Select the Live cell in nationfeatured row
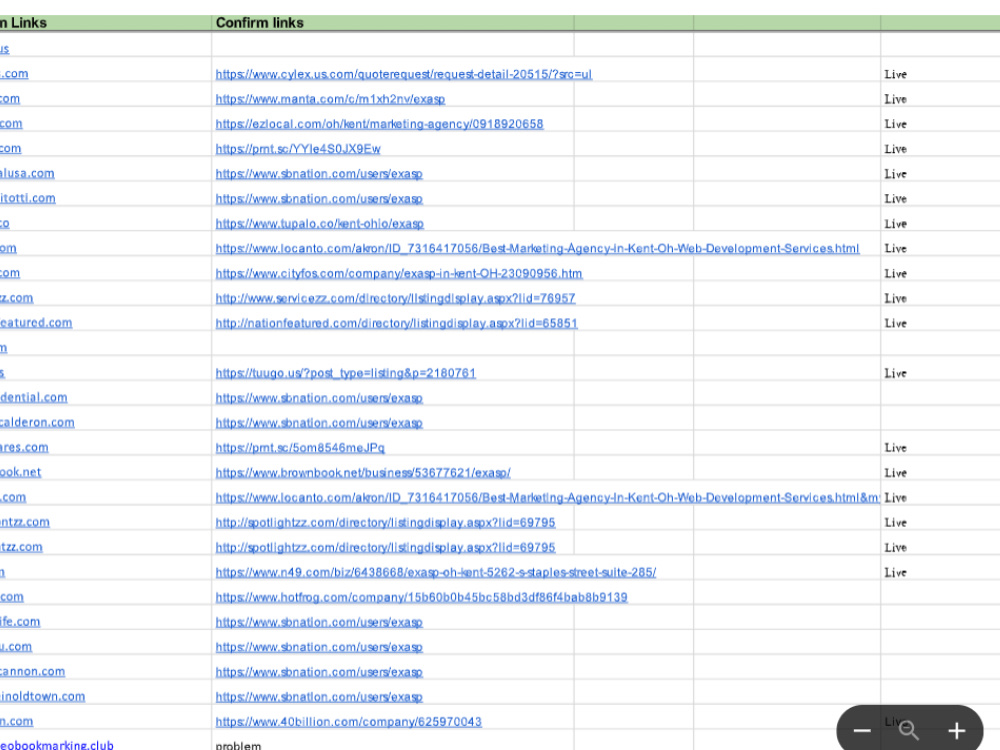The height and width of the screenshot is (750, 1000). click(x=895, y=323)
